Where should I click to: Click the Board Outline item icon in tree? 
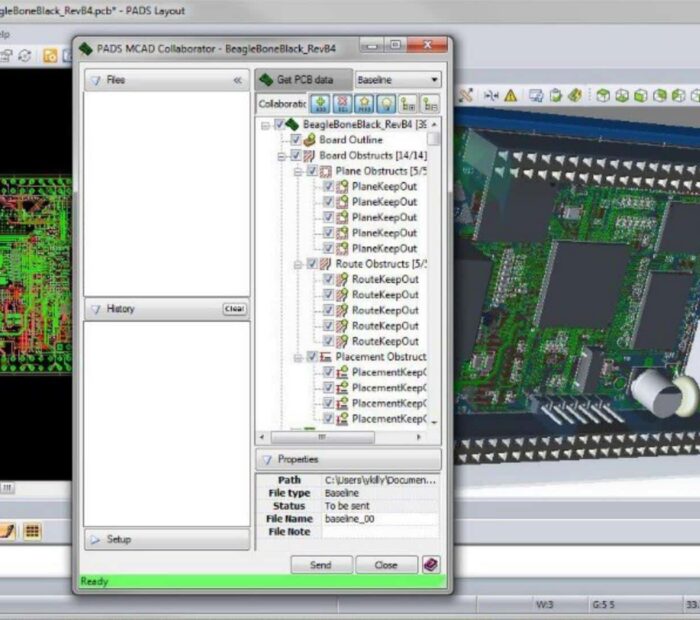pyautogui.click(x=310, y=140)
